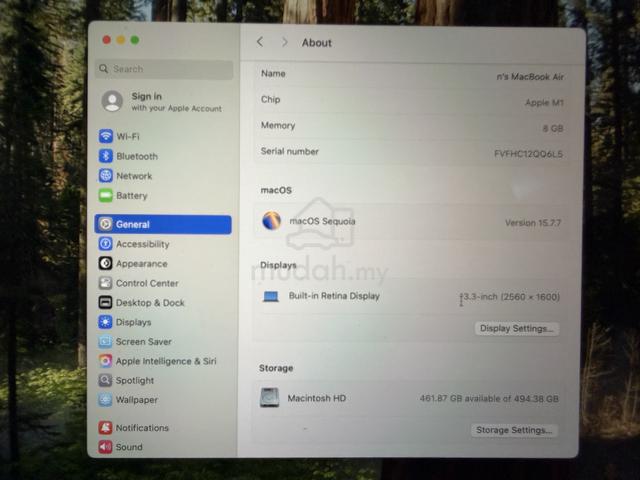The width and height of the screenshot is (640, 480).
Task: Click the 2560 × 1600 resolution text
Action: pyautogui.click(x=529, y=297)
